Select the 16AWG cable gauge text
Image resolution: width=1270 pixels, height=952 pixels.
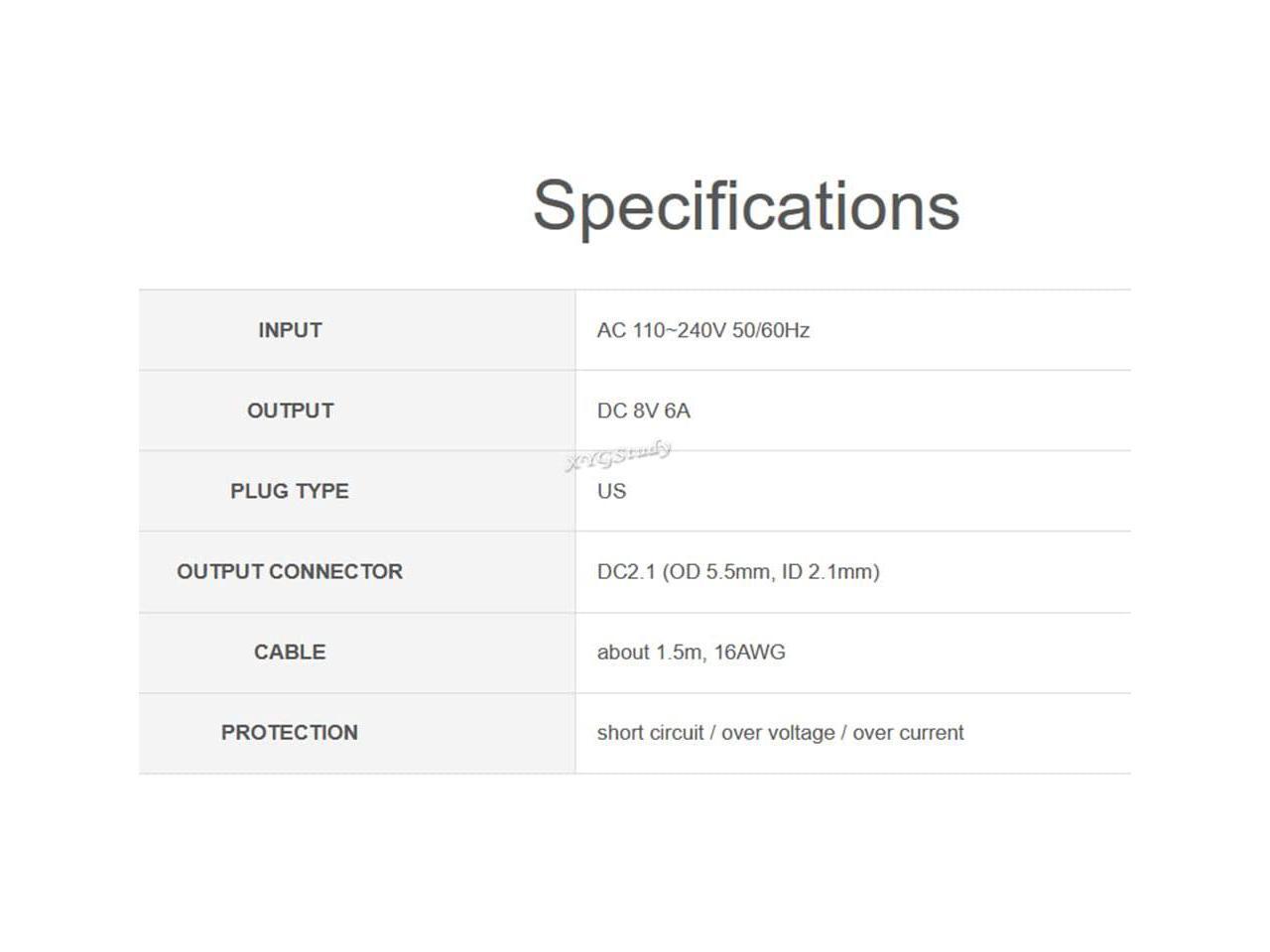pyautogui.click(x=750, y=652)
